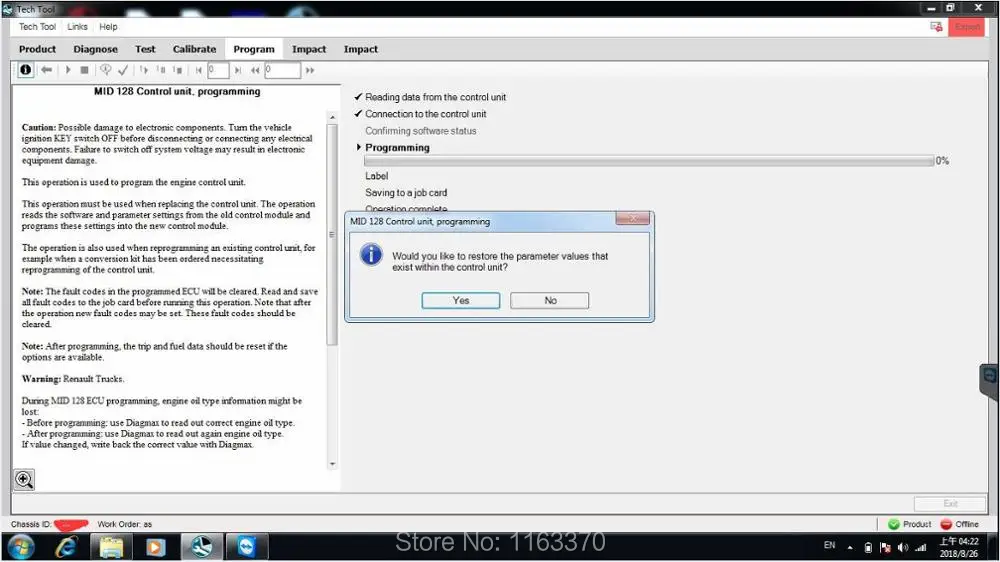Show hidden system tray icons

[x=850, y=547]
